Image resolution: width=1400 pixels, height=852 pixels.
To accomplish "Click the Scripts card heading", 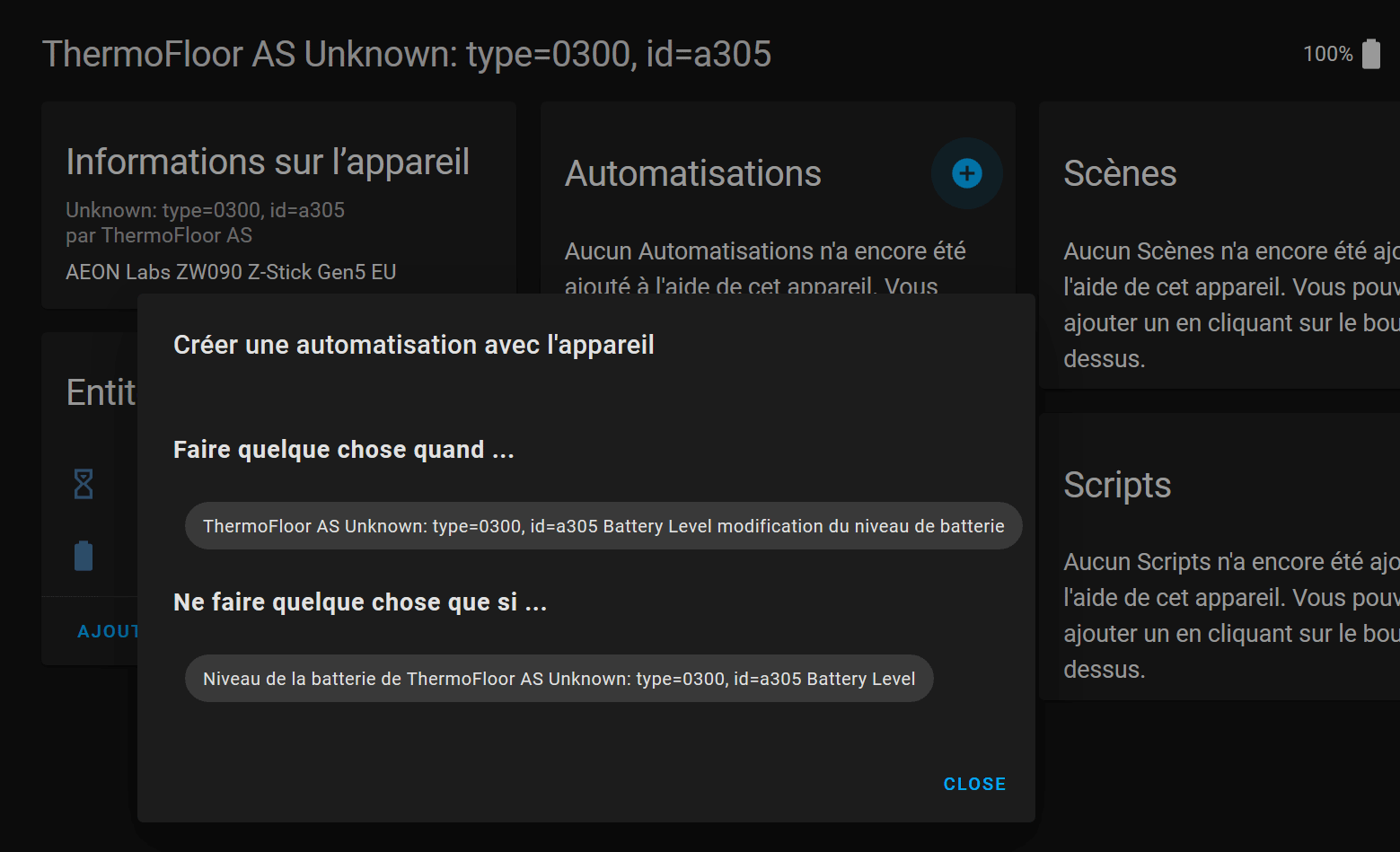I will pos(1117,485).
